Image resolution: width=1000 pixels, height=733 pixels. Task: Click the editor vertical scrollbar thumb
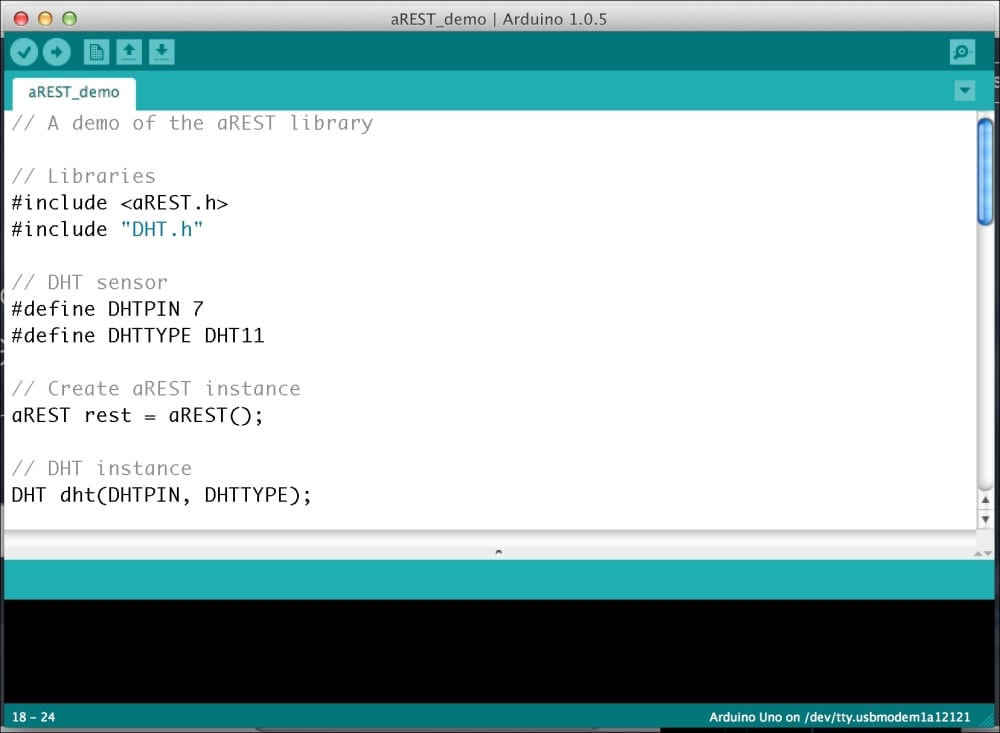click(985, 172)
